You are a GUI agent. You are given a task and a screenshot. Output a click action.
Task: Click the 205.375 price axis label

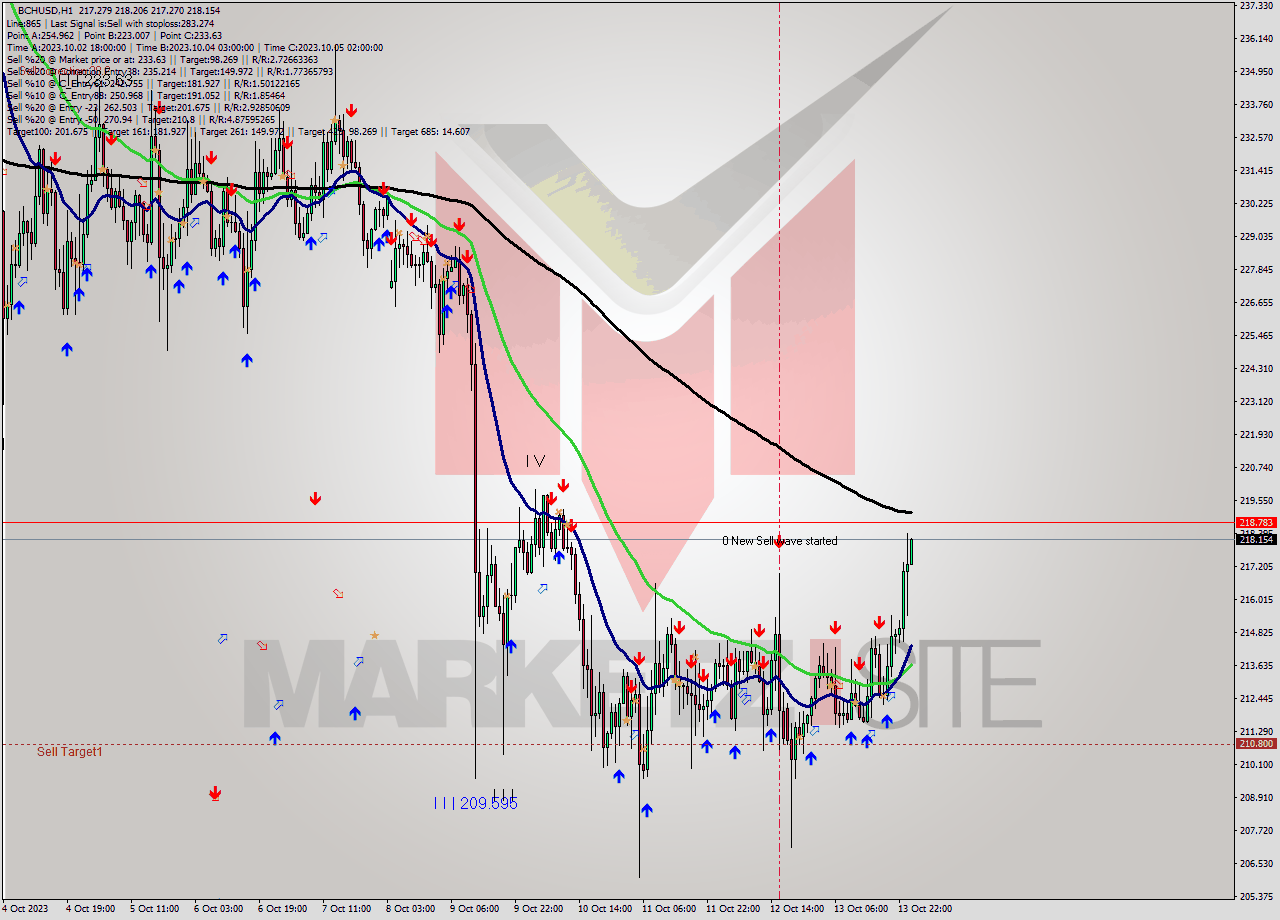coord(1256,897)
